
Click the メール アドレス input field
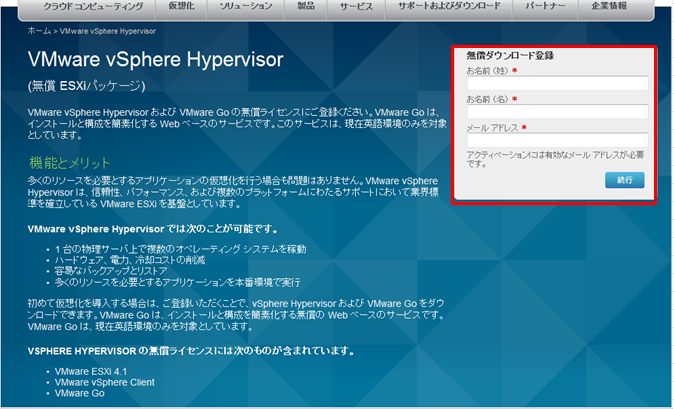click(x=558, y=140)
